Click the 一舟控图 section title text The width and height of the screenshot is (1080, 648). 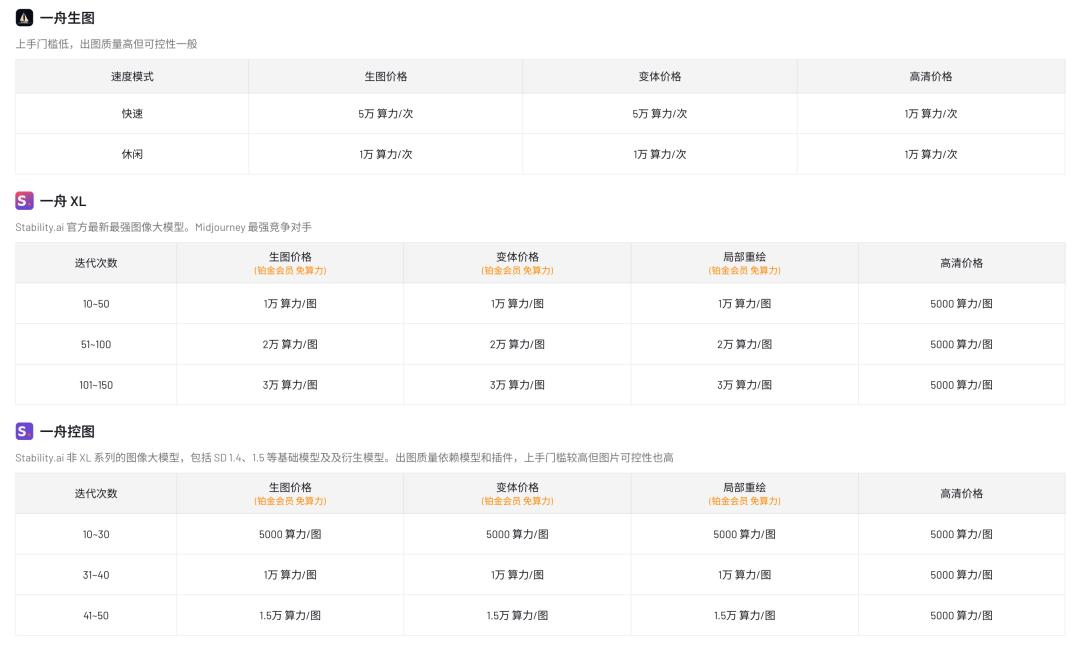coord(67,431)
